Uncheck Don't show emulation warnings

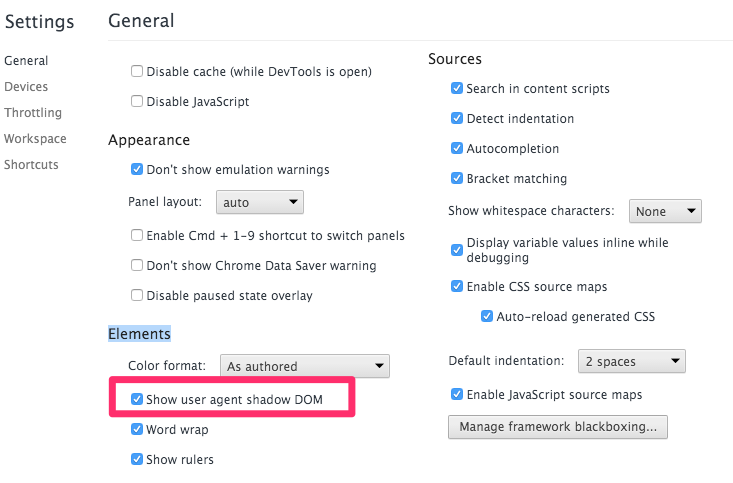137,170
